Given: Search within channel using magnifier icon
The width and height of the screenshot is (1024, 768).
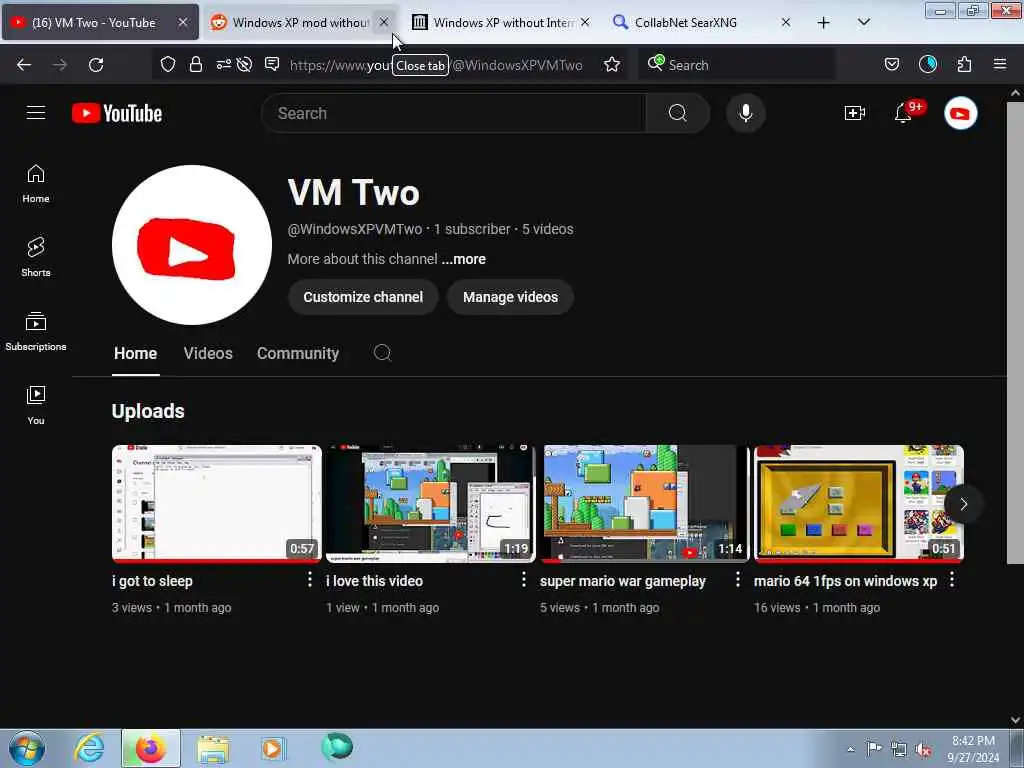Looking at the screenshot, I should point(382,353).
